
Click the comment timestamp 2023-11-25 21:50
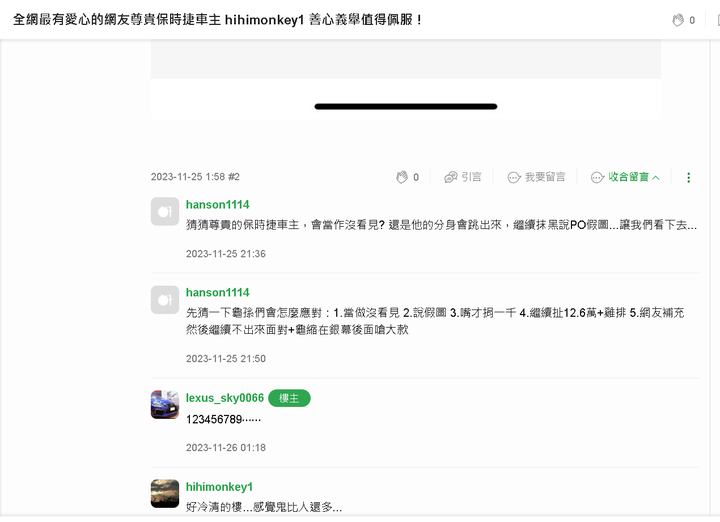tap(226, 359)
